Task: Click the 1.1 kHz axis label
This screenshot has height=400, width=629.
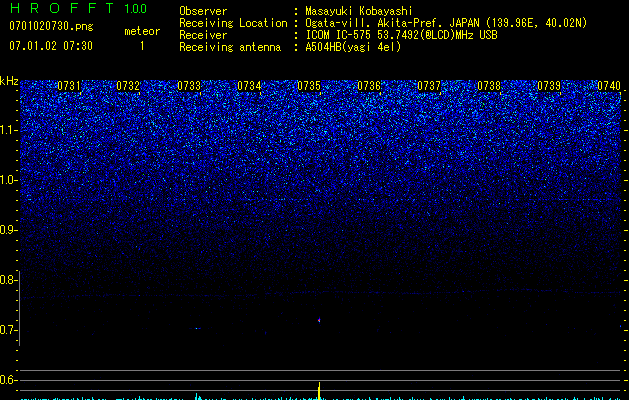Action: click(x=9, y=130)
